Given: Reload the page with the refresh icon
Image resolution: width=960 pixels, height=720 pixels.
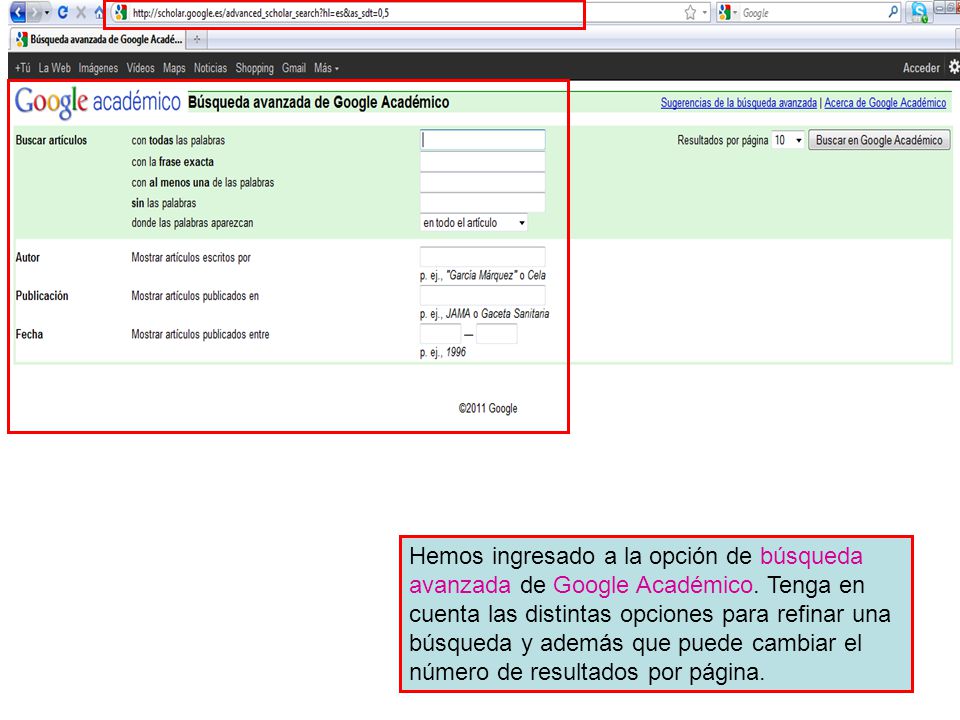Looking at the screenshot, I should click(62, 12).
